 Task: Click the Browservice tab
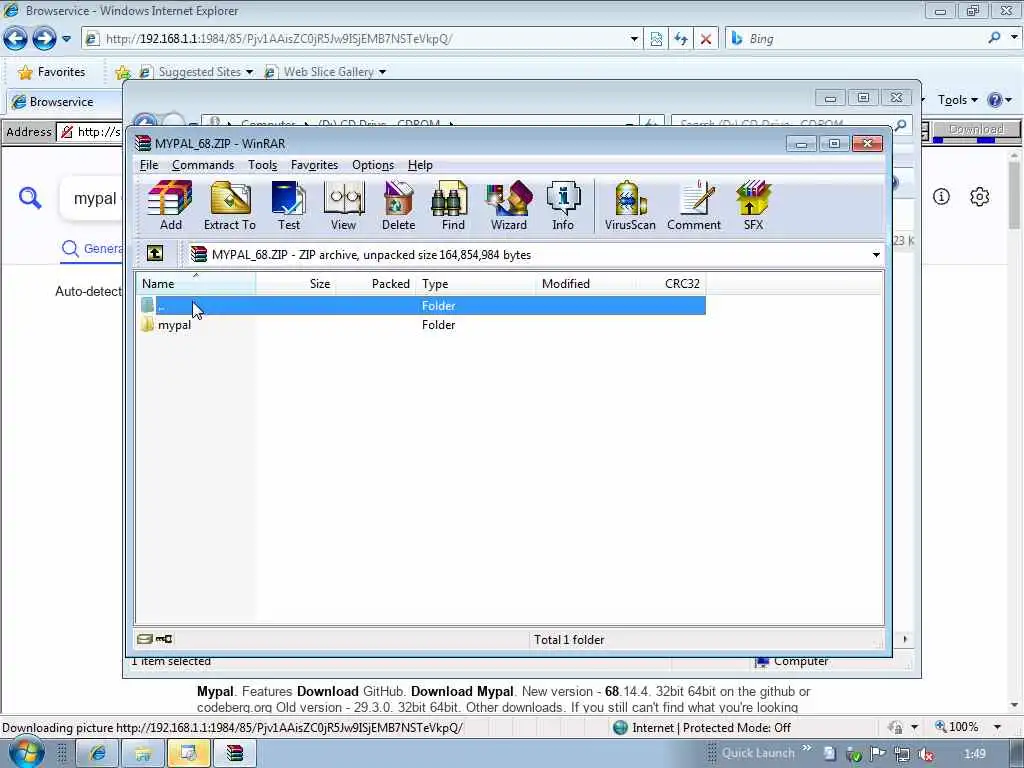(62, 102)
